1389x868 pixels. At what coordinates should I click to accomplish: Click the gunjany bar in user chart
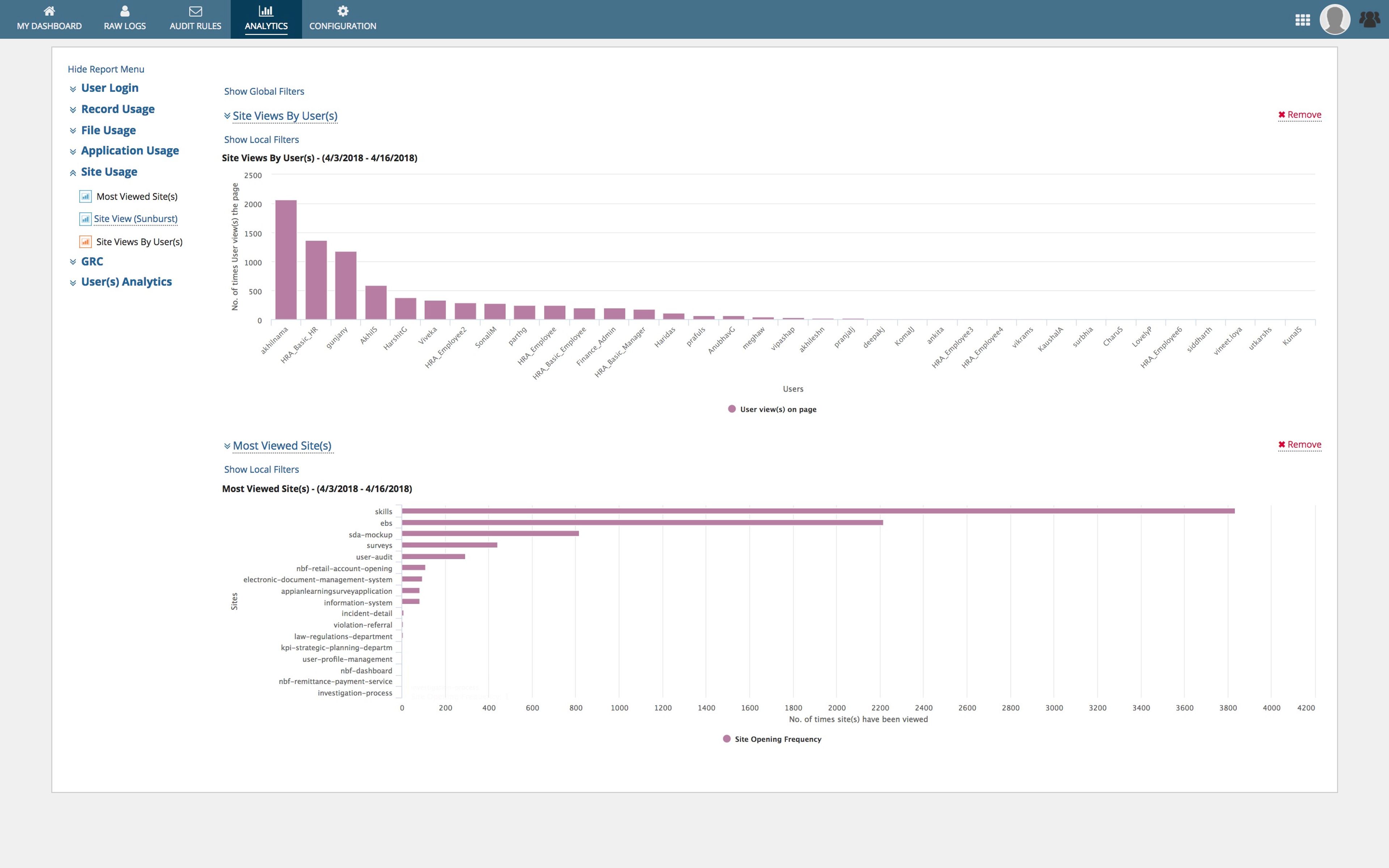pyautogui.click(x=345, y=285)
